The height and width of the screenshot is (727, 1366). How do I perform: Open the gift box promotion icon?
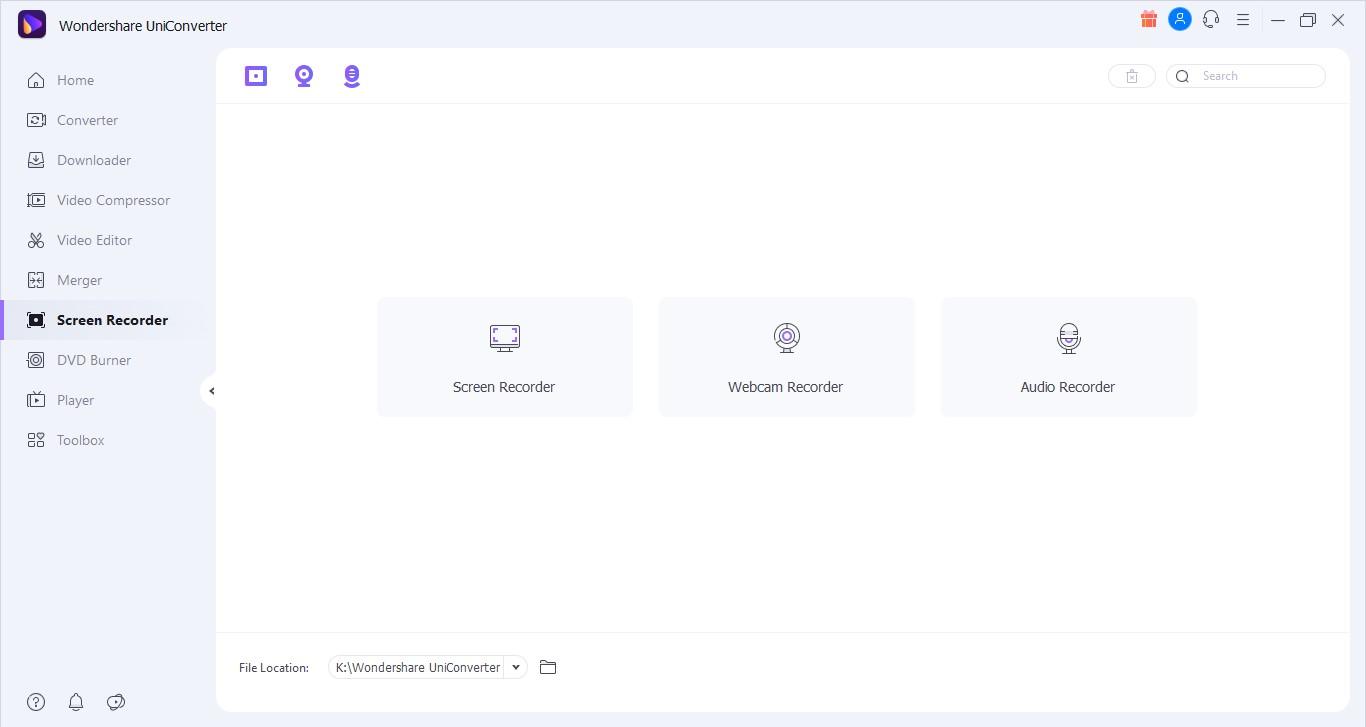click(x=1149, y=20)
